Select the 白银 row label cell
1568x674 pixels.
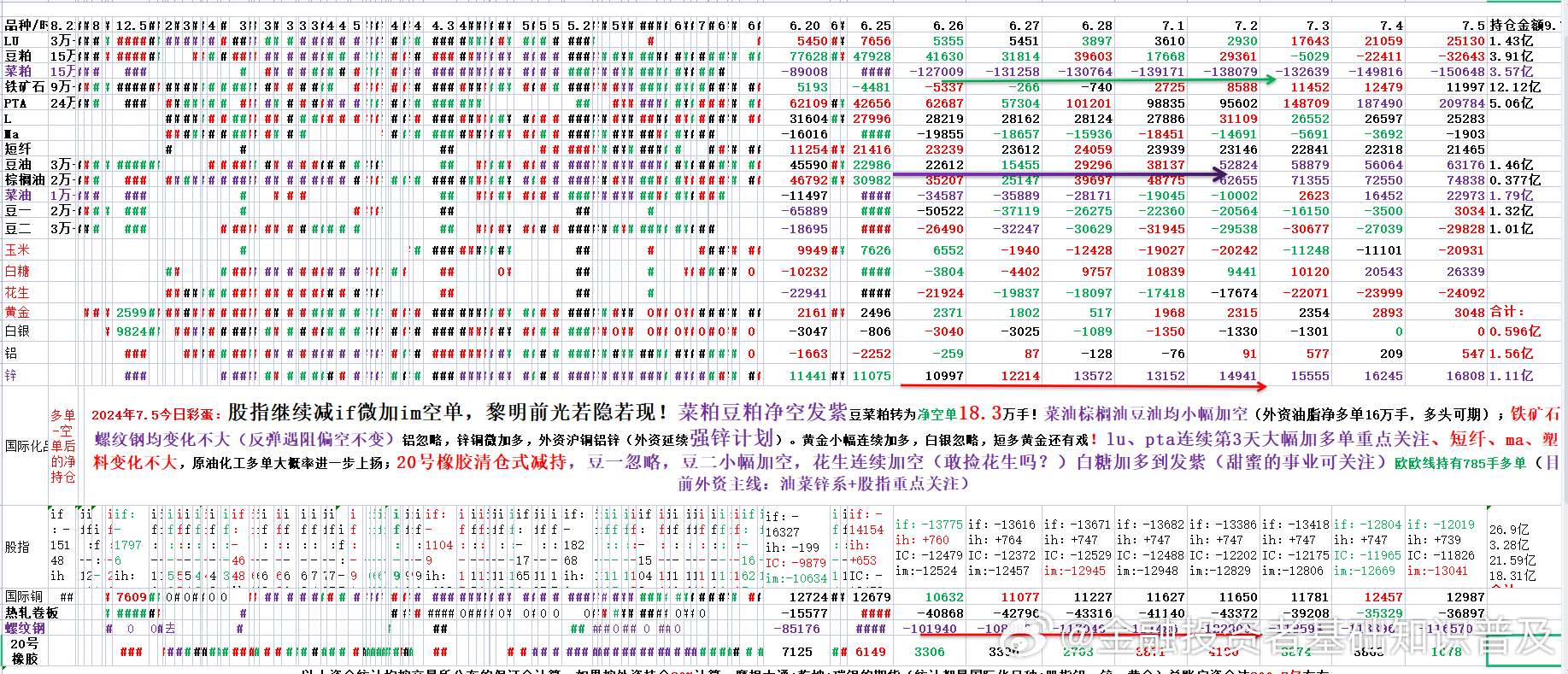pyautogui.click(x=26, y=331)
